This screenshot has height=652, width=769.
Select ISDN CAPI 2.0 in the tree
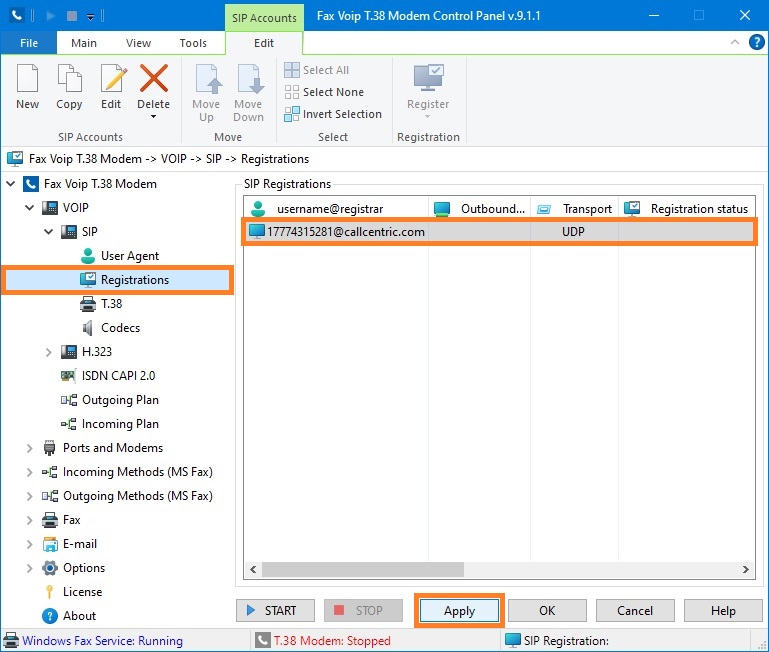pos(118,376)
